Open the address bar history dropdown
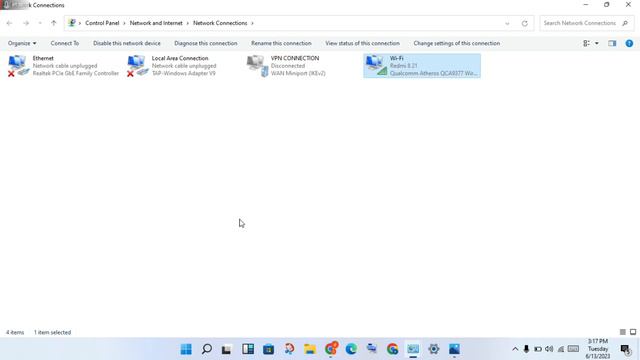The height and width of the screenshot is (360, 640). coord(507,23)
